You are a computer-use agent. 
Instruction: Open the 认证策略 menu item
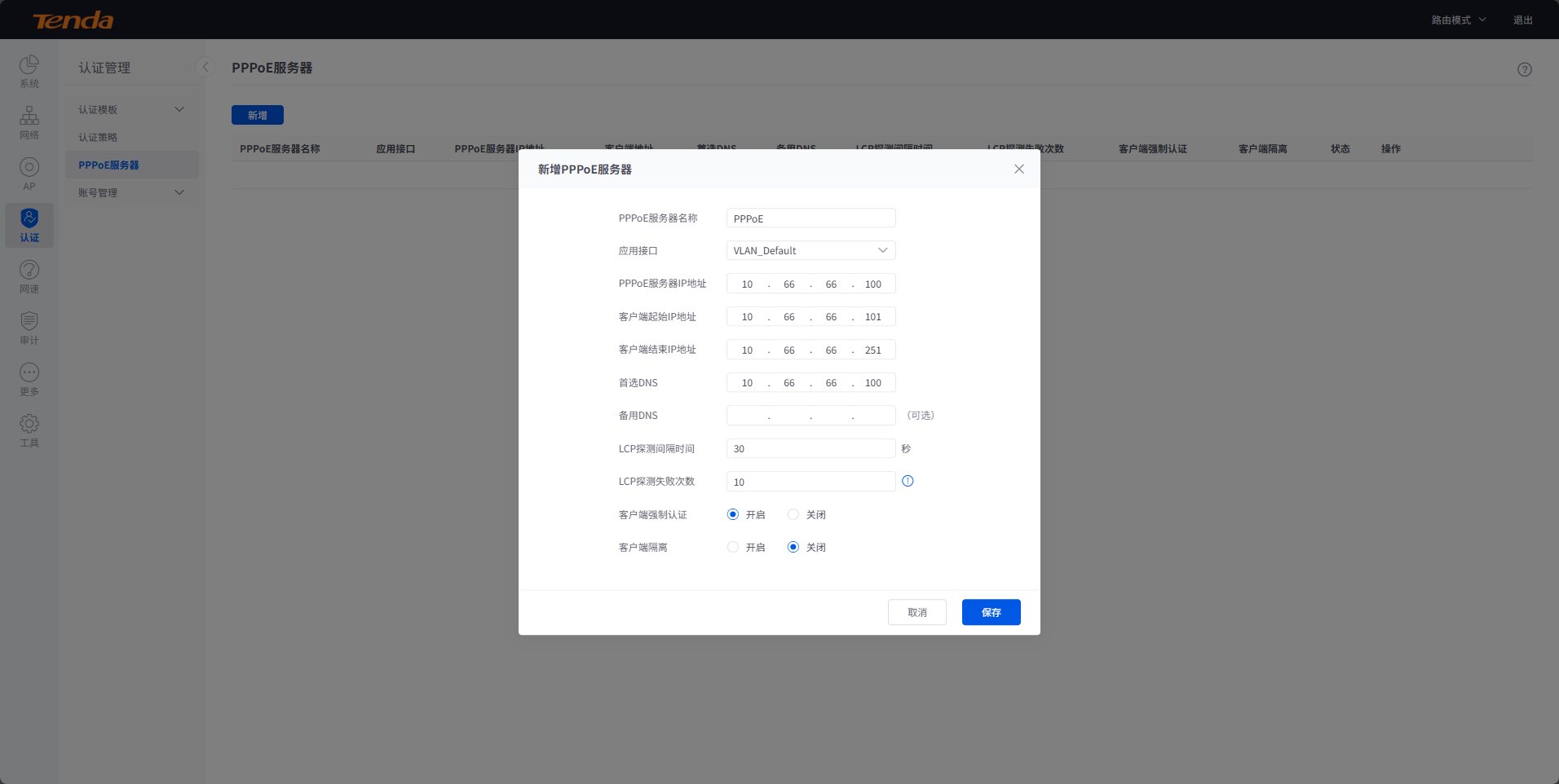pyautogui.click(x=99, y=138)
